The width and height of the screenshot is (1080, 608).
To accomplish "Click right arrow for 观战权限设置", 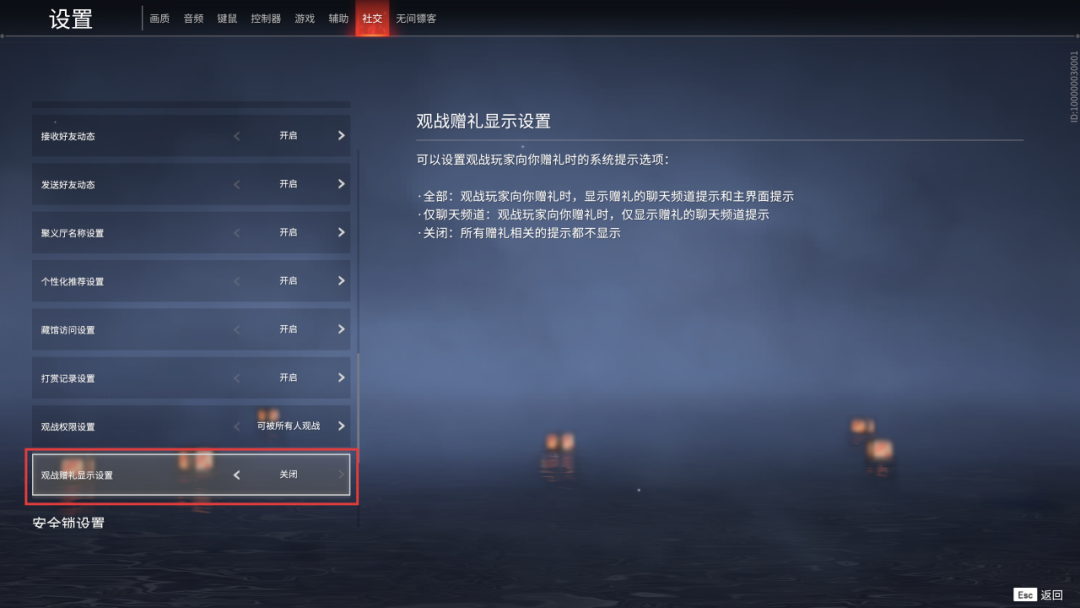I will coord(341,426).
